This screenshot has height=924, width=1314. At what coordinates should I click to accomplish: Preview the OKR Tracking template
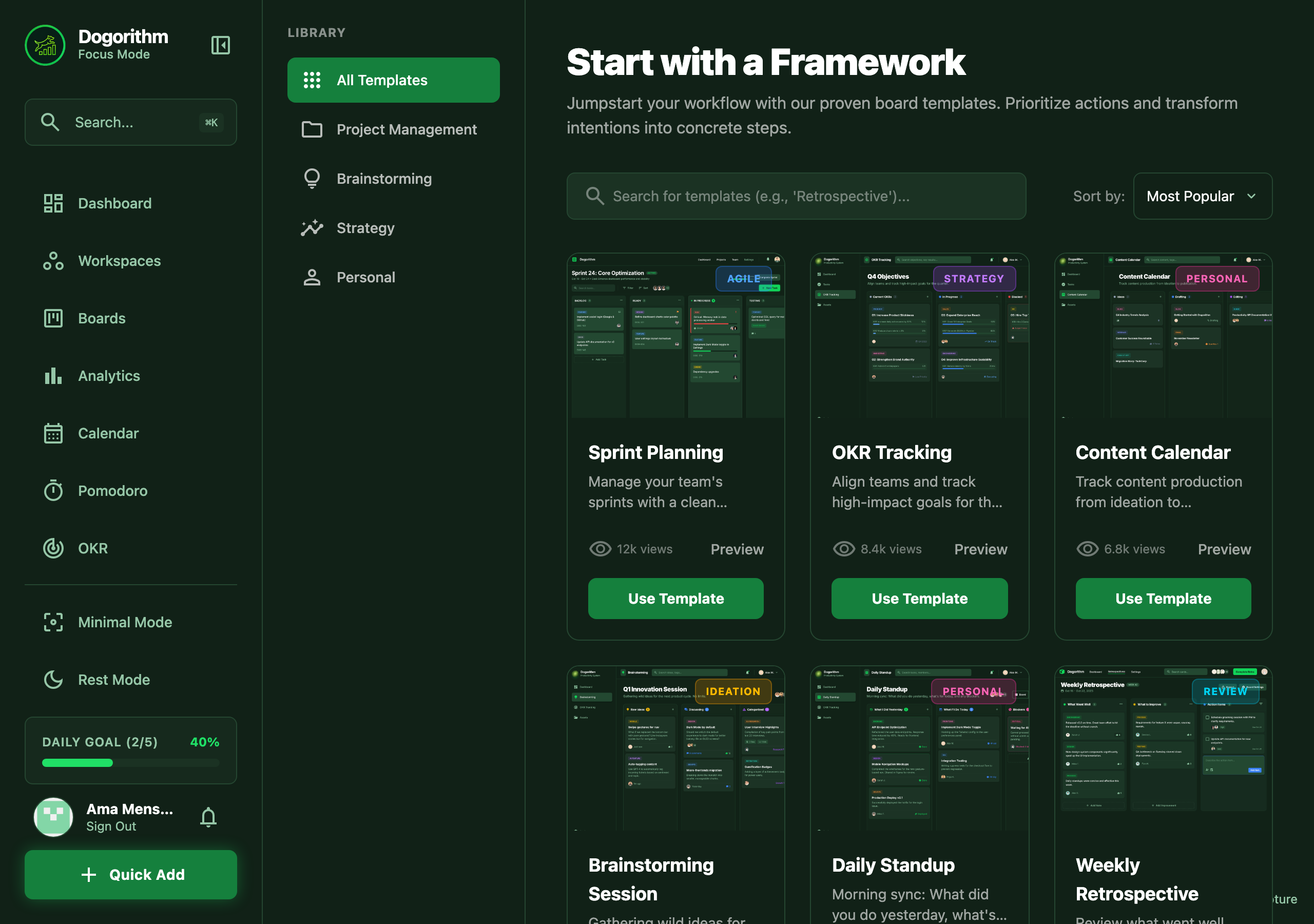point(980,549)
